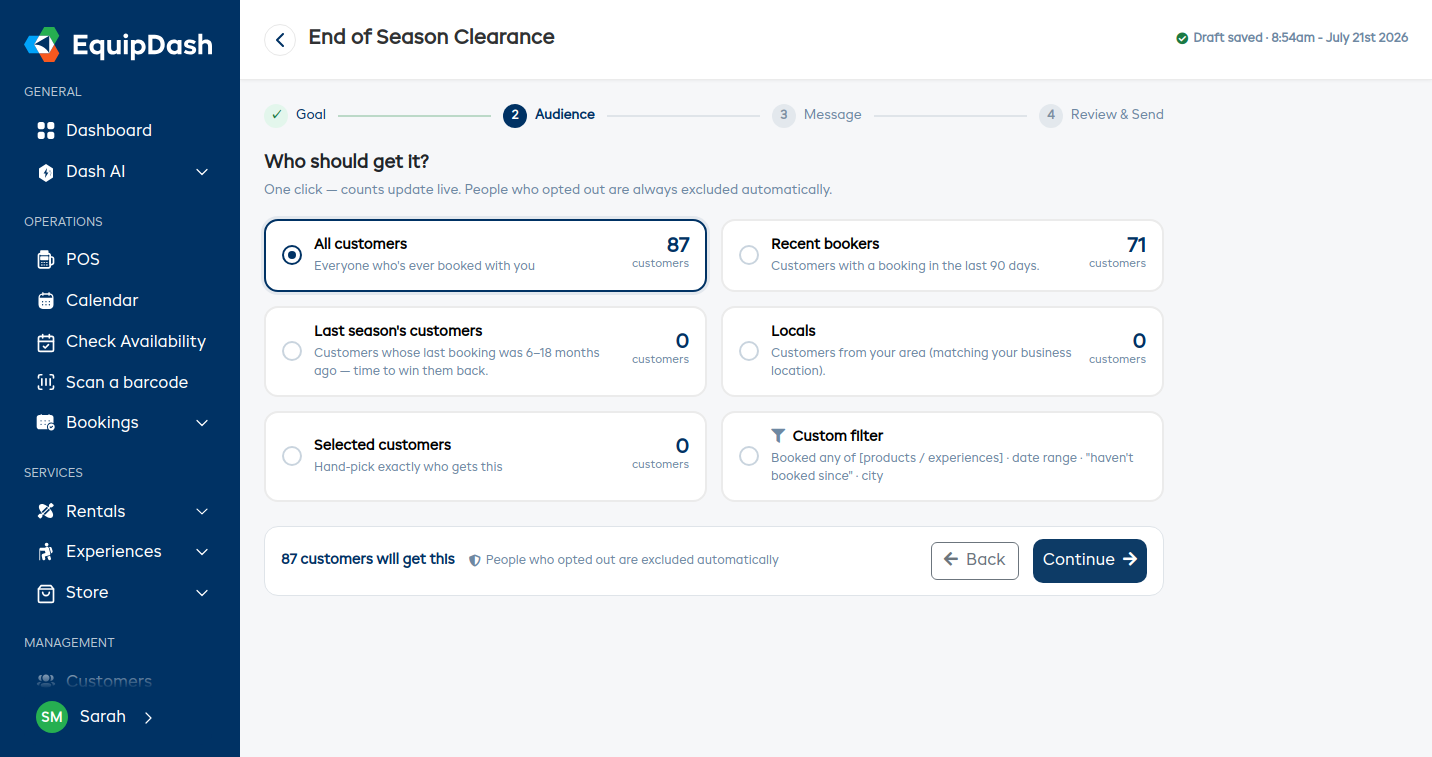Click 'Hand-pick exactly who gets this' text
The width and height of the screenshot is (1432, 757).
(408, 467)
